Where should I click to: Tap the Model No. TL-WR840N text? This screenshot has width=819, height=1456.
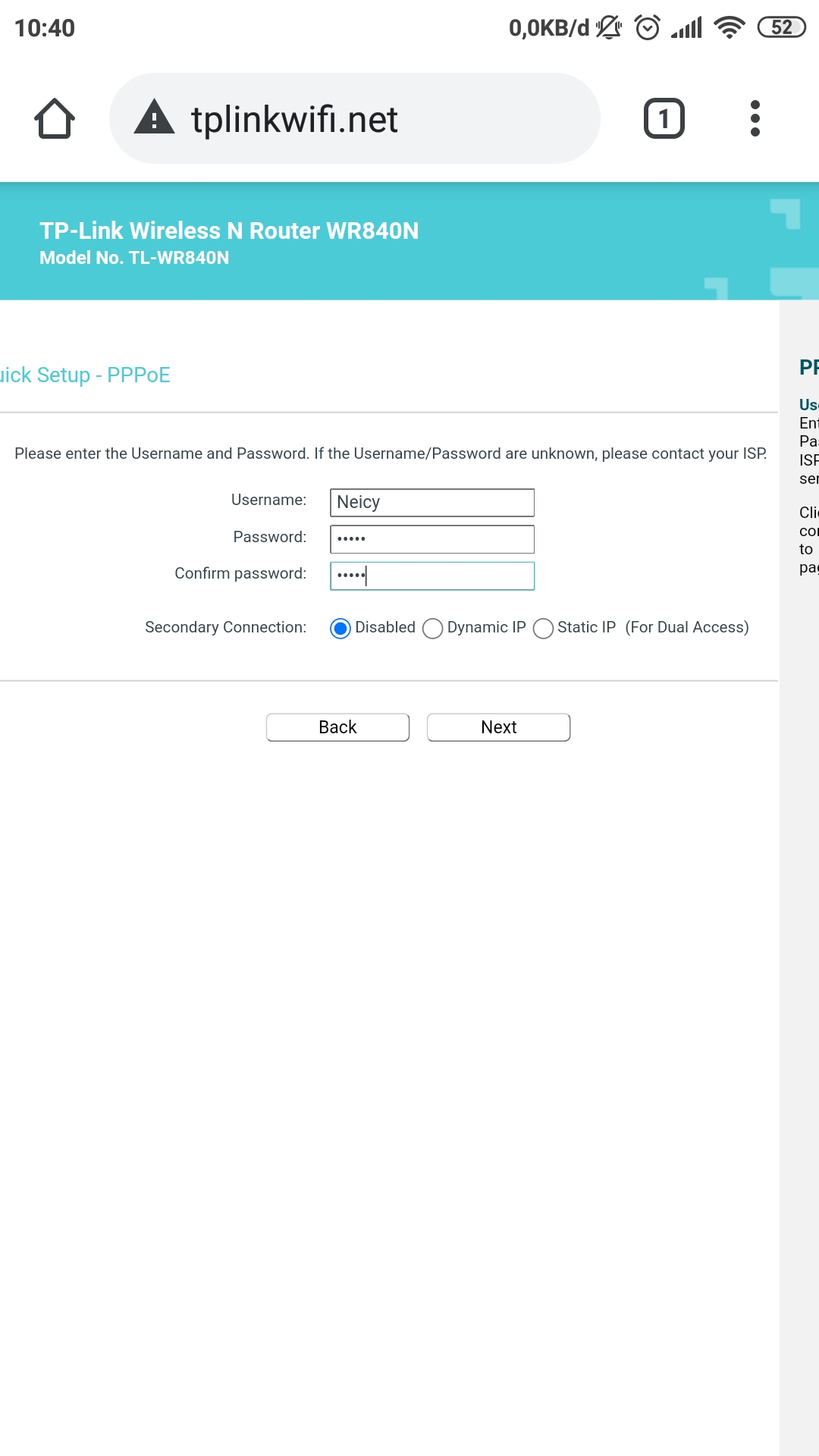click(134, 258)
